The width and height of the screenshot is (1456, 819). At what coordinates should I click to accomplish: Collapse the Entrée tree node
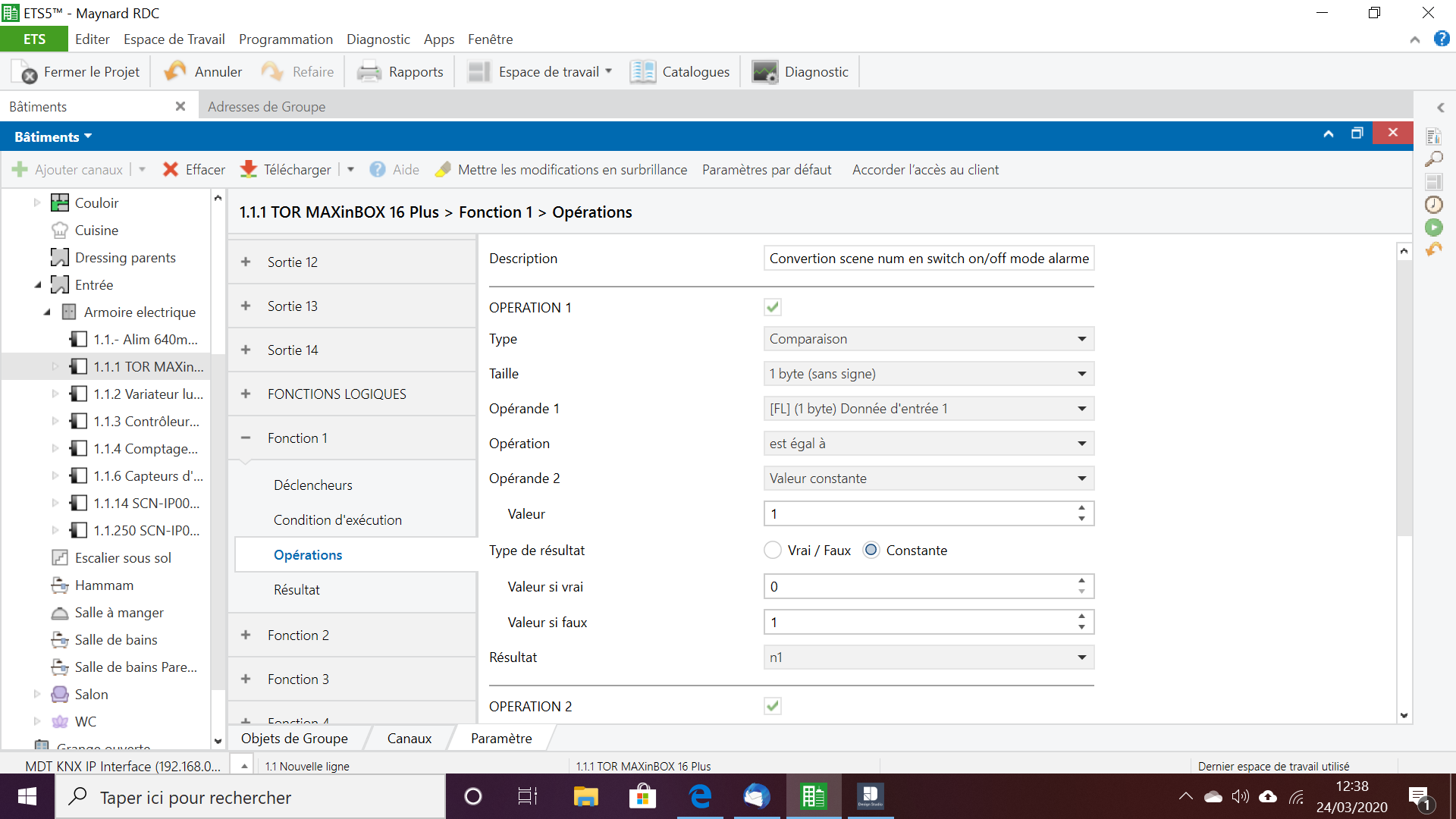38,285
